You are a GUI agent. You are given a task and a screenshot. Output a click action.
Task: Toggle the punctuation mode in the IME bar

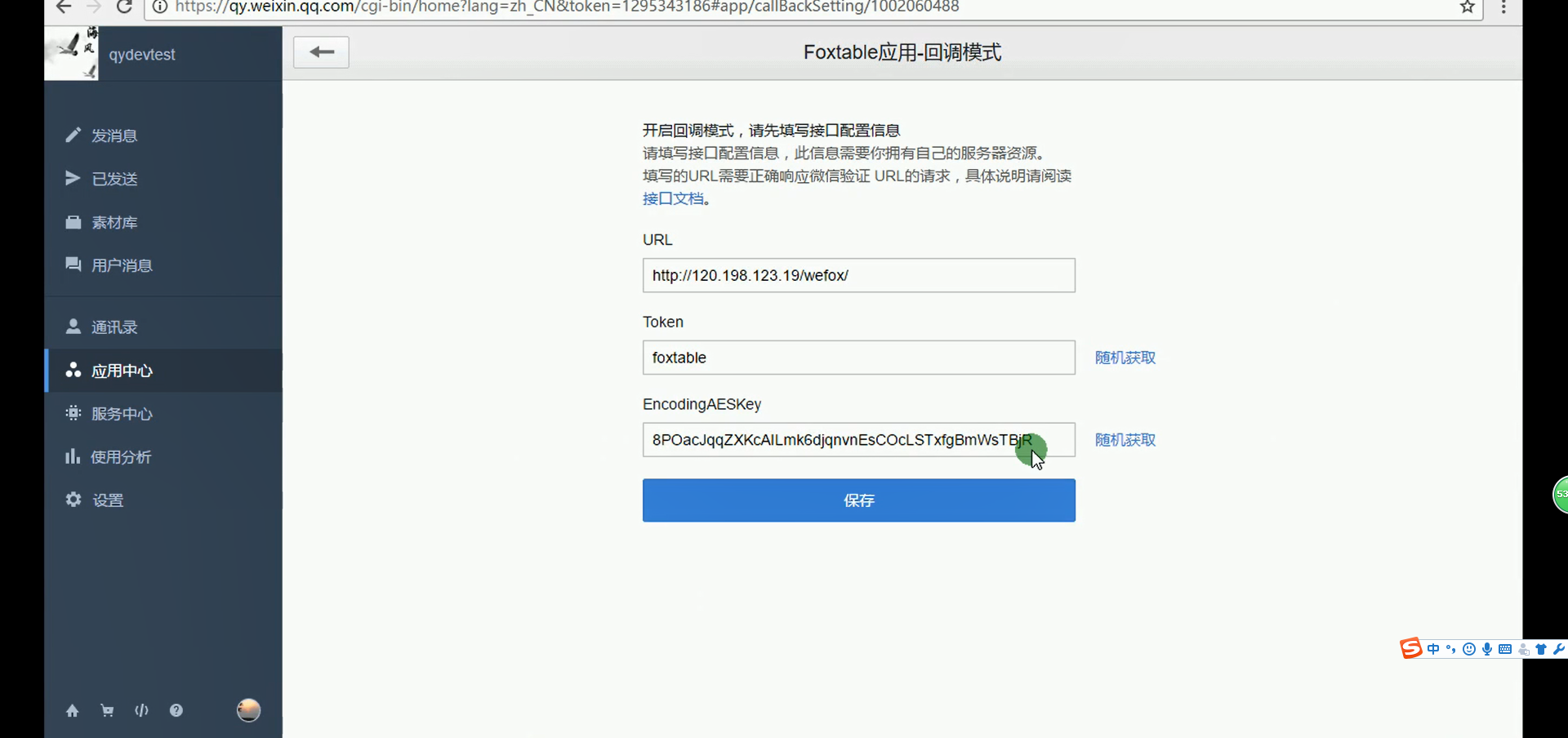pos(1451,649)
